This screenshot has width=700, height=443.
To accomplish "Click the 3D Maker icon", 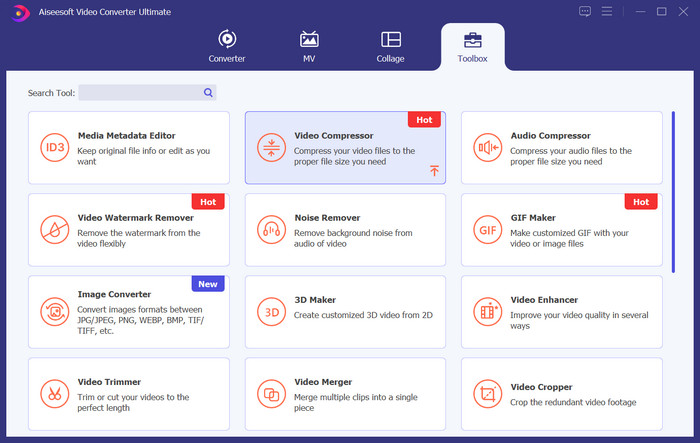I will point(271,312).
